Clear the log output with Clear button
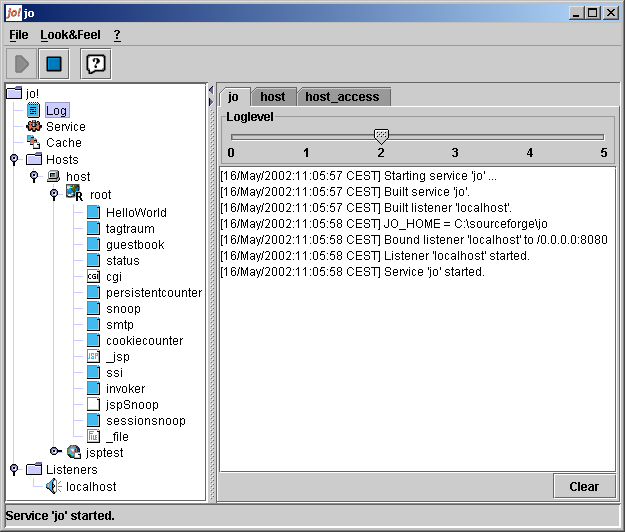Screen dimensions: 625x532 coord(584,487)
